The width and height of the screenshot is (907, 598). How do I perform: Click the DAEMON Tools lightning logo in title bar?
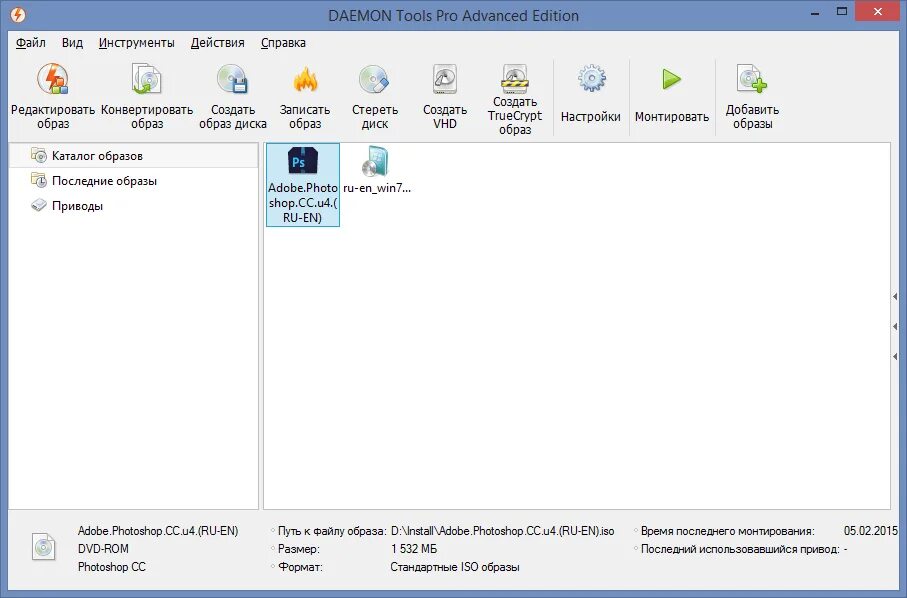[x=18, y=14]
